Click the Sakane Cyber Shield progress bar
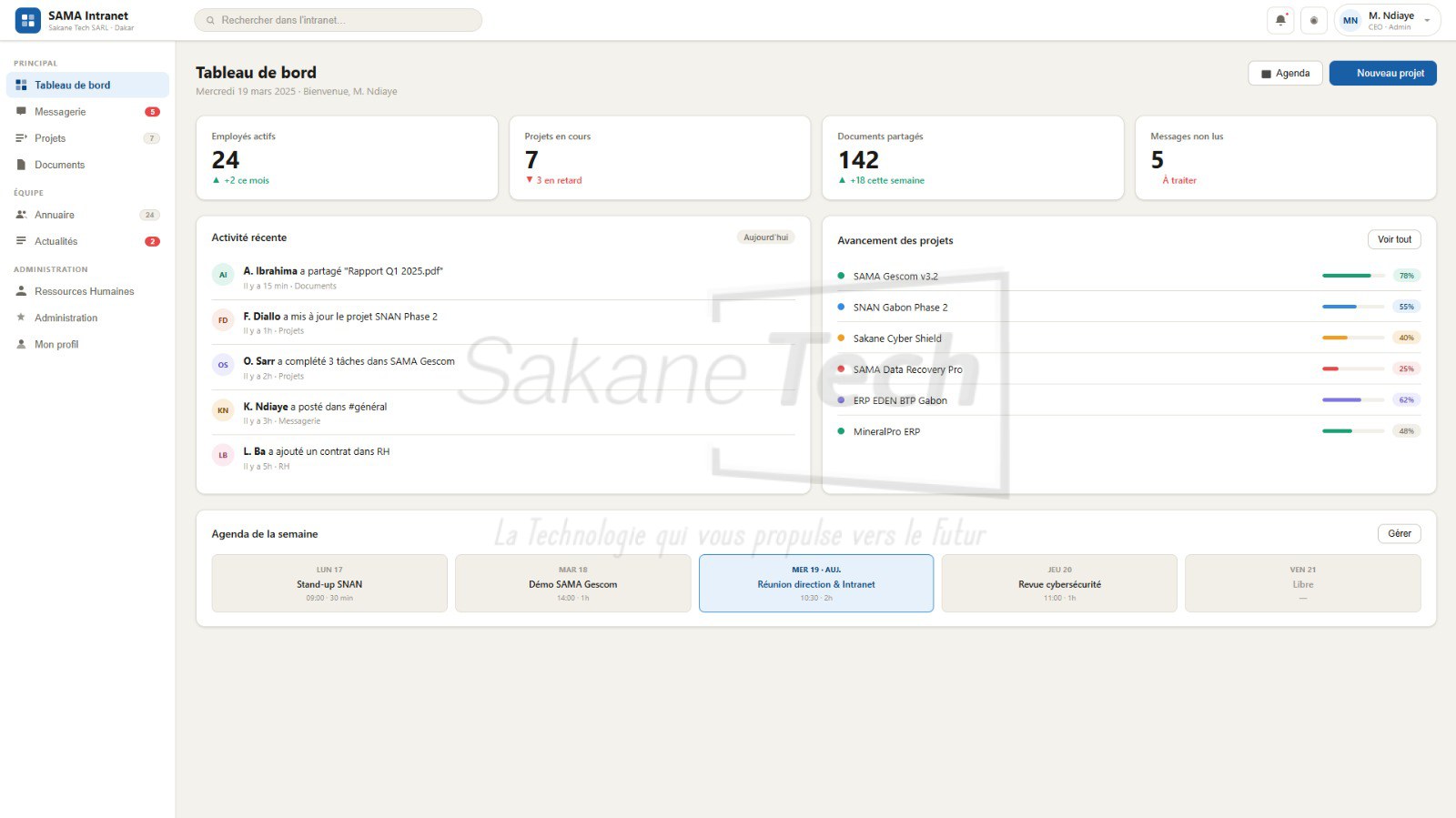The image size is (1456, 818). point(1354,338)
